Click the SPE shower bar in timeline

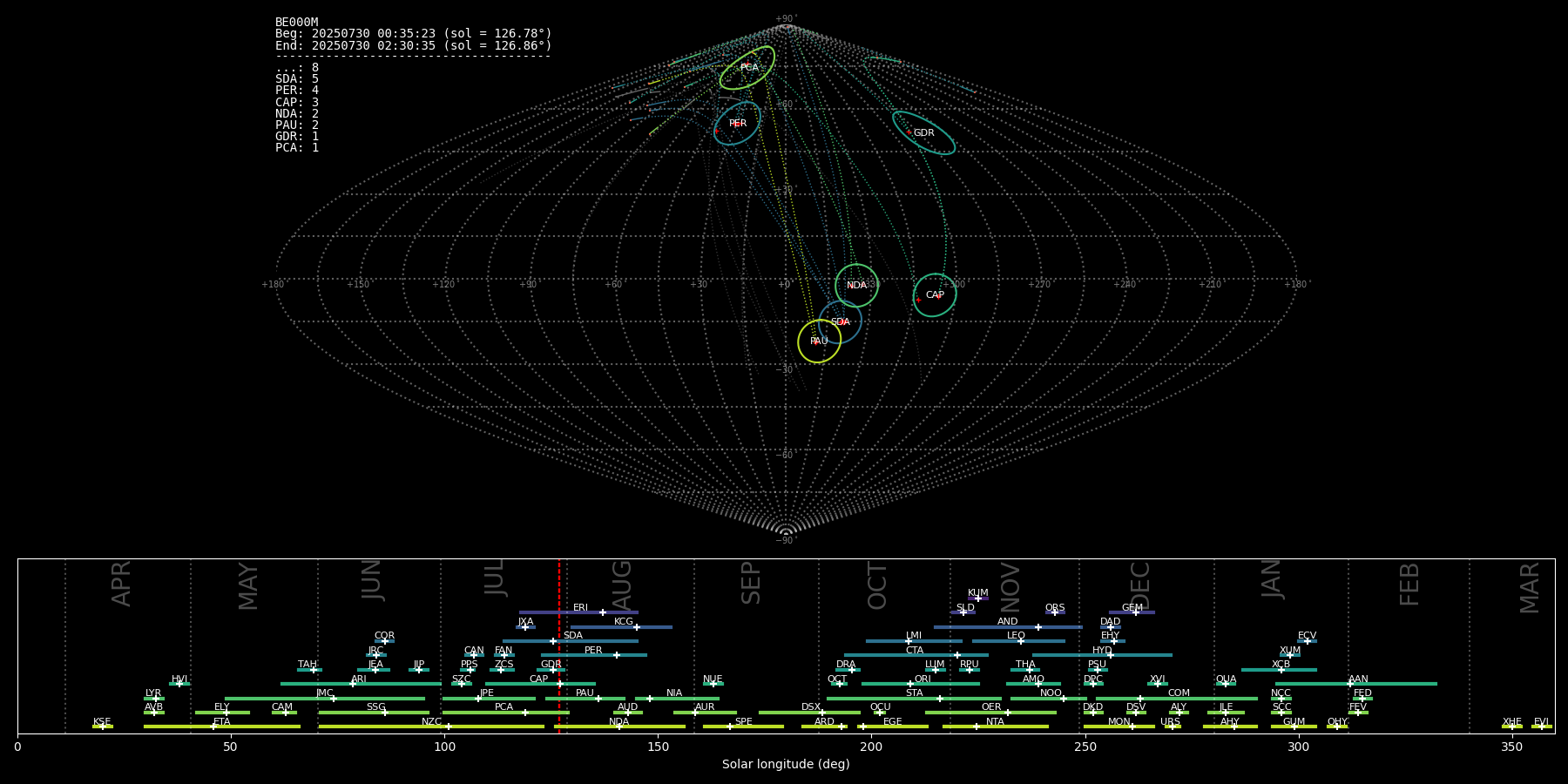click(x=743, y=727)
